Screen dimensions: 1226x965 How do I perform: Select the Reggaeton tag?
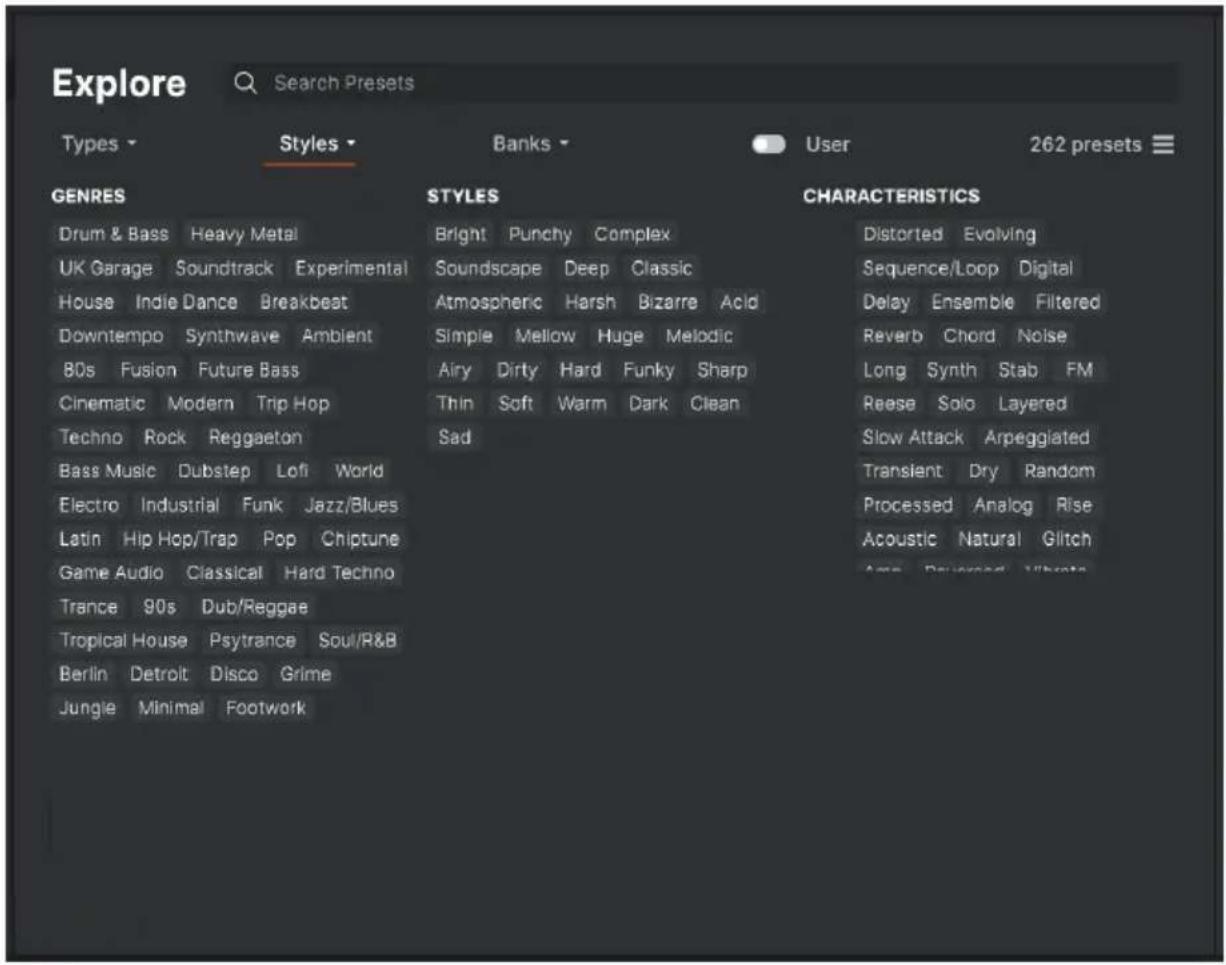(255, 438)
